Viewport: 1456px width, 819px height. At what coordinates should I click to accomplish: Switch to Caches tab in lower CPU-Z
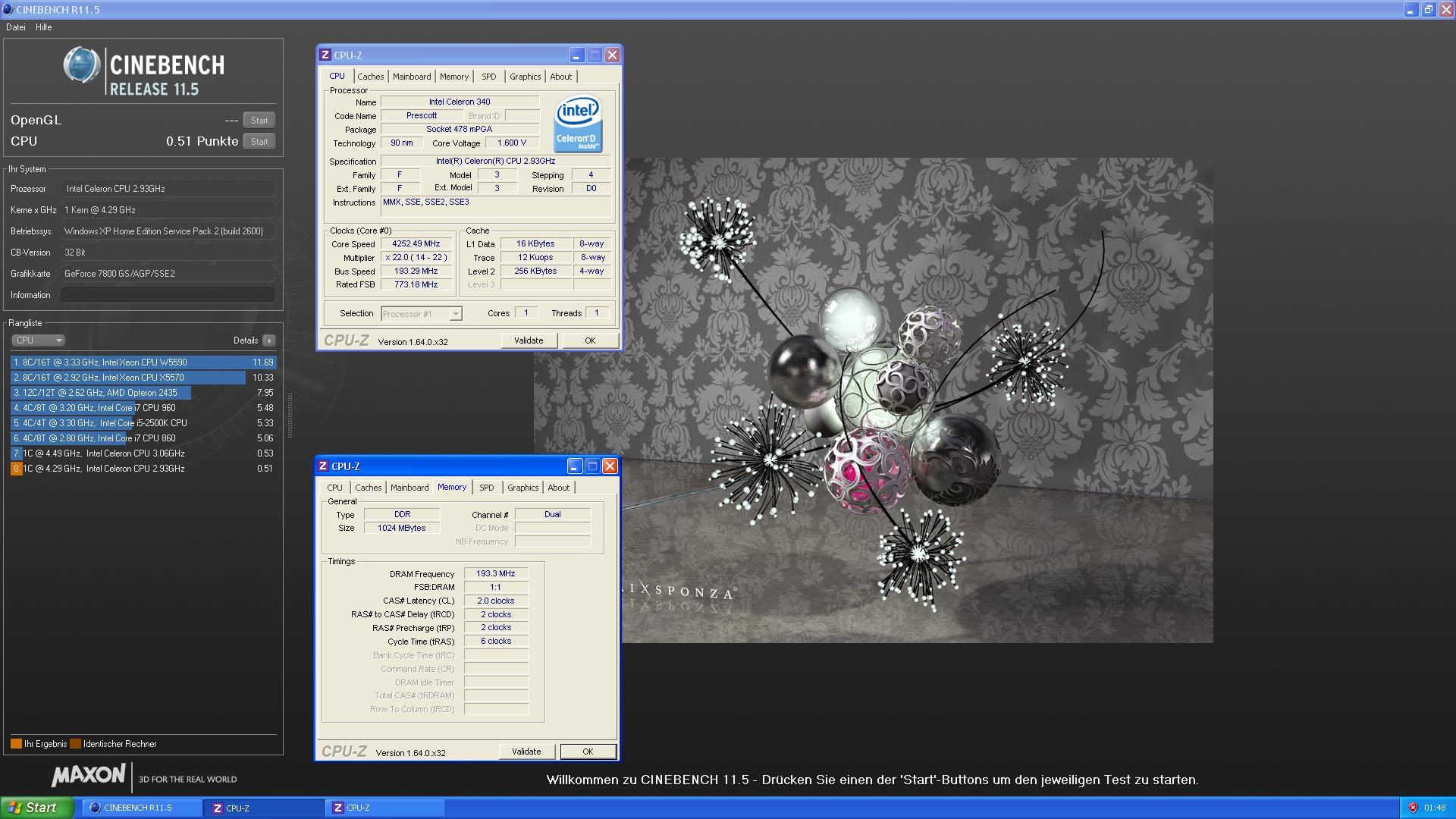[x=369, y=488]
